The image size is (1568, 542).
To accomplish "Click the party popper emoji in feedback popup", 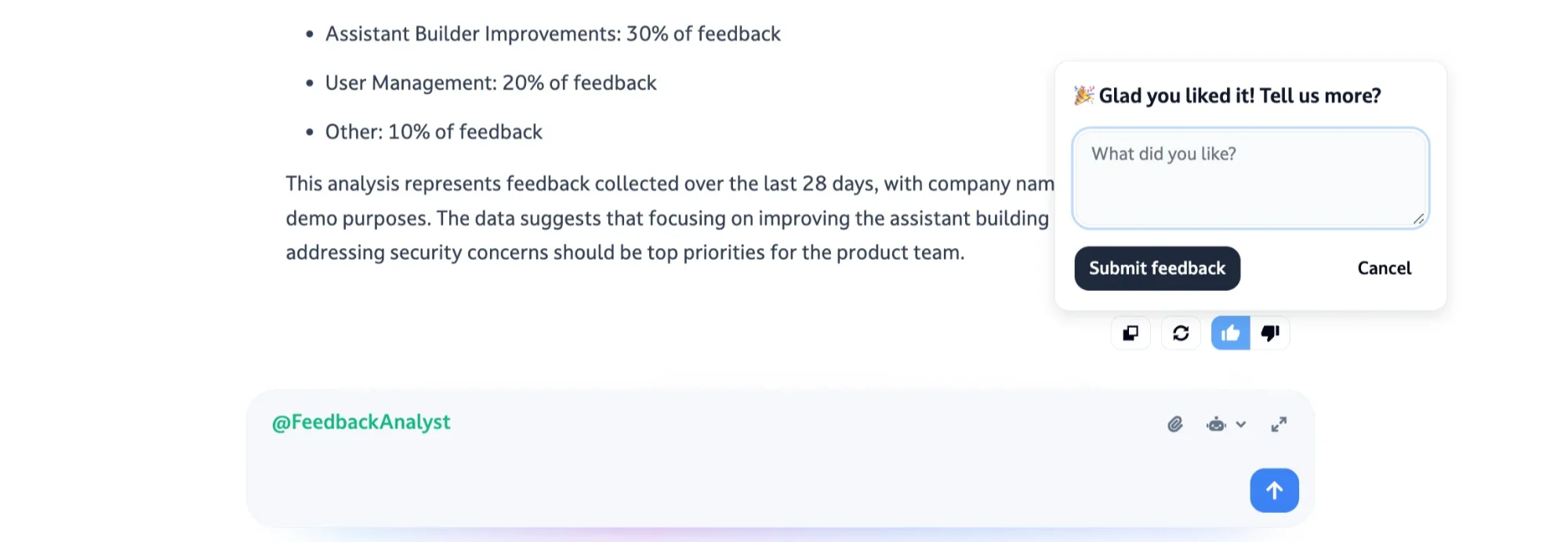I will click(1083, 95).
